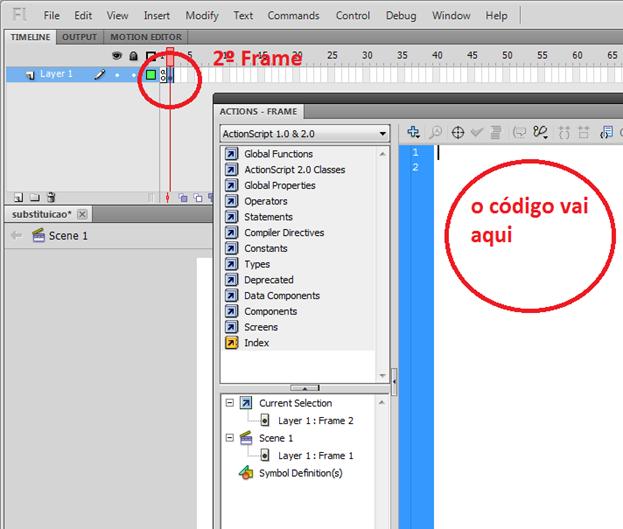
Task: Toggle show or hide all layers eye
Action: 117,56
